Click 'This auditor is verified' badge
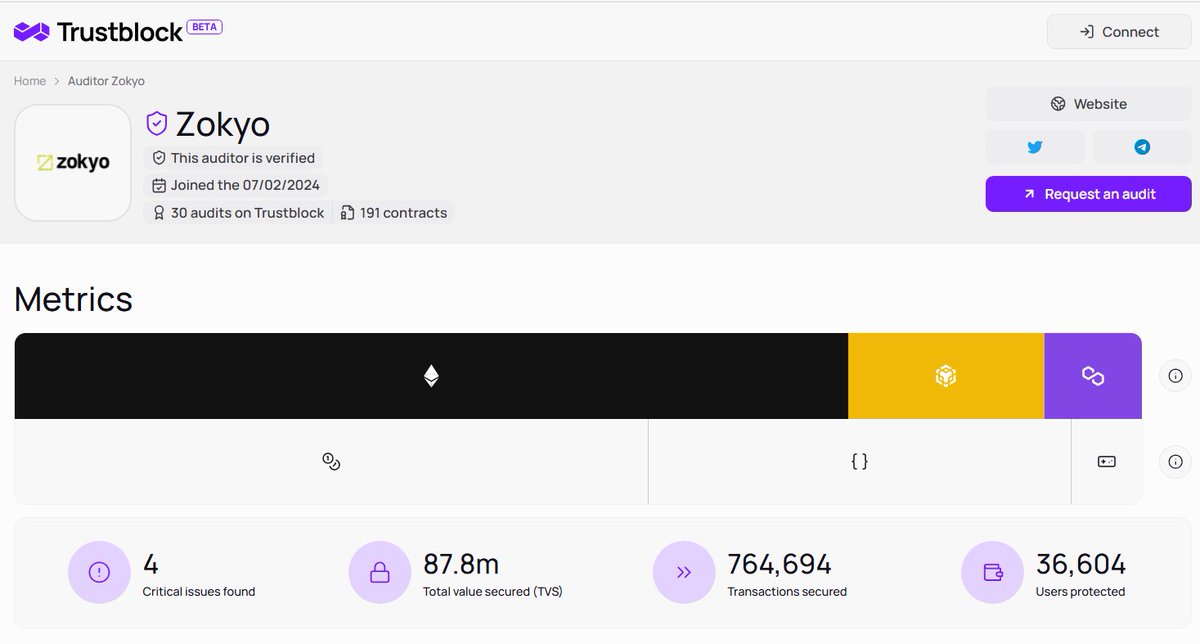Viewport: 1200px width, 644px height. [x=233, y=158]
